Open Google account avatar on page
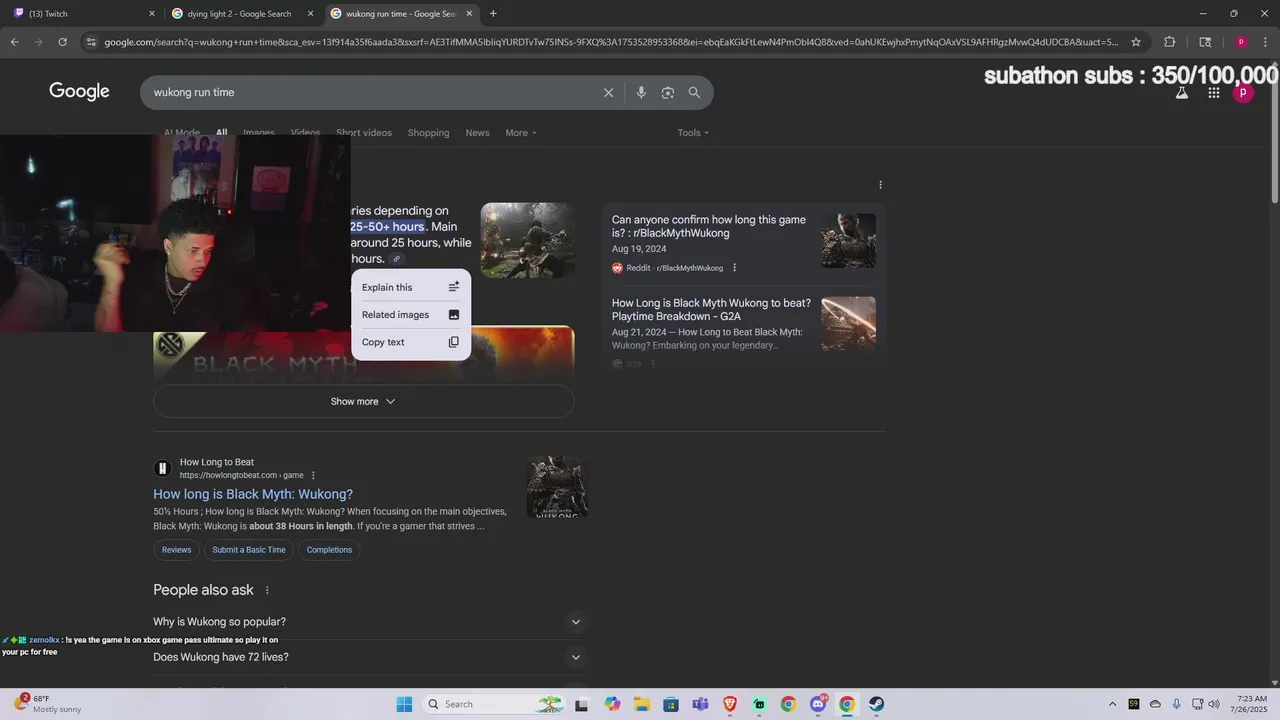This screenshot has height=720, width=1280. (x=1243, y=92)
